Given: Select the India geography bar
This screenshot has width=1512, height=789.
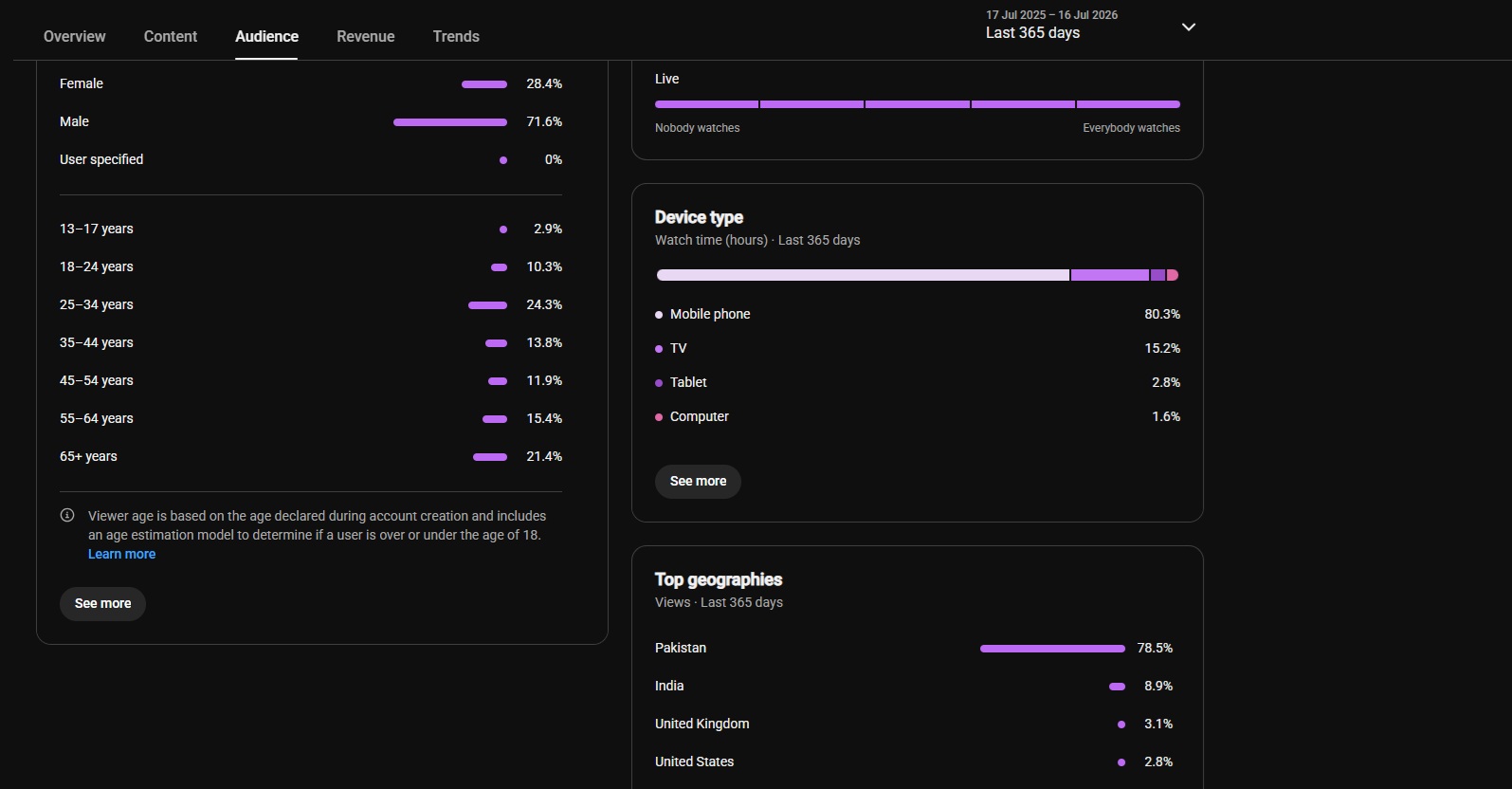Looking at the screenshot, I should pos(1117,687).
